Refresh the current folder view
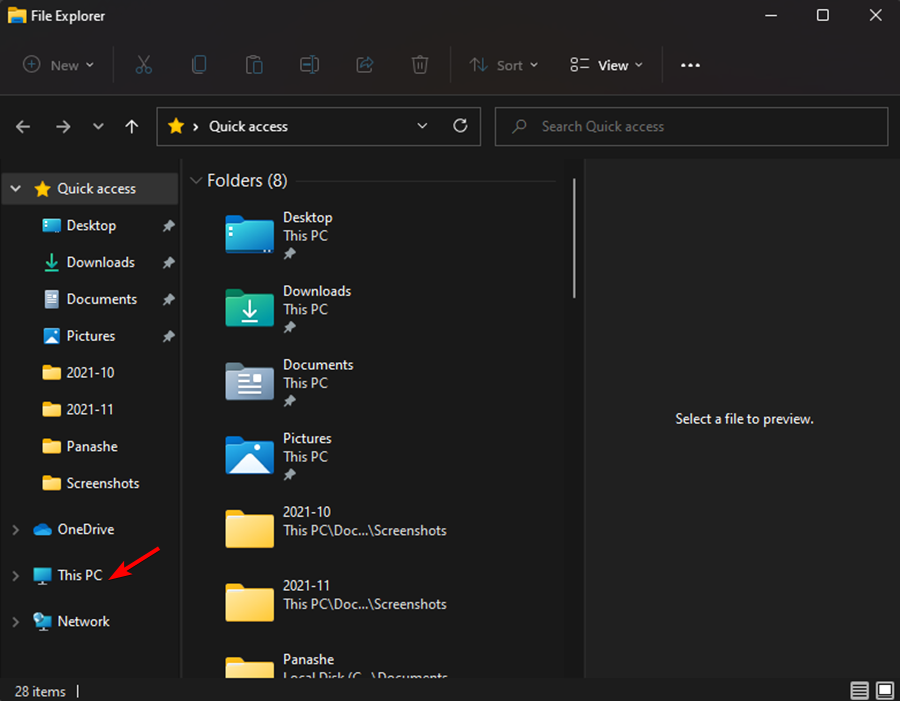 pyautogui.click(x=460, y=127)
